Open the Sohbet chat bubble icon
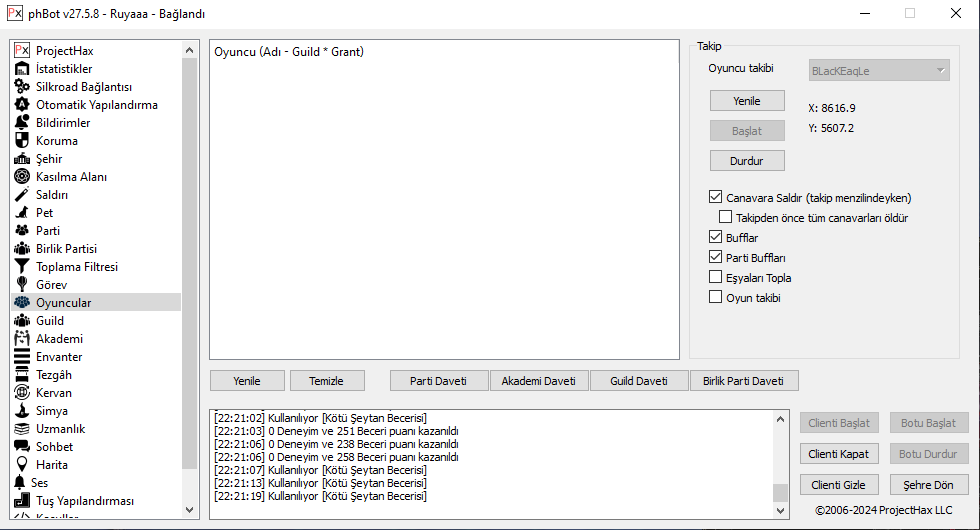980x530 pixels. [22, 447]
